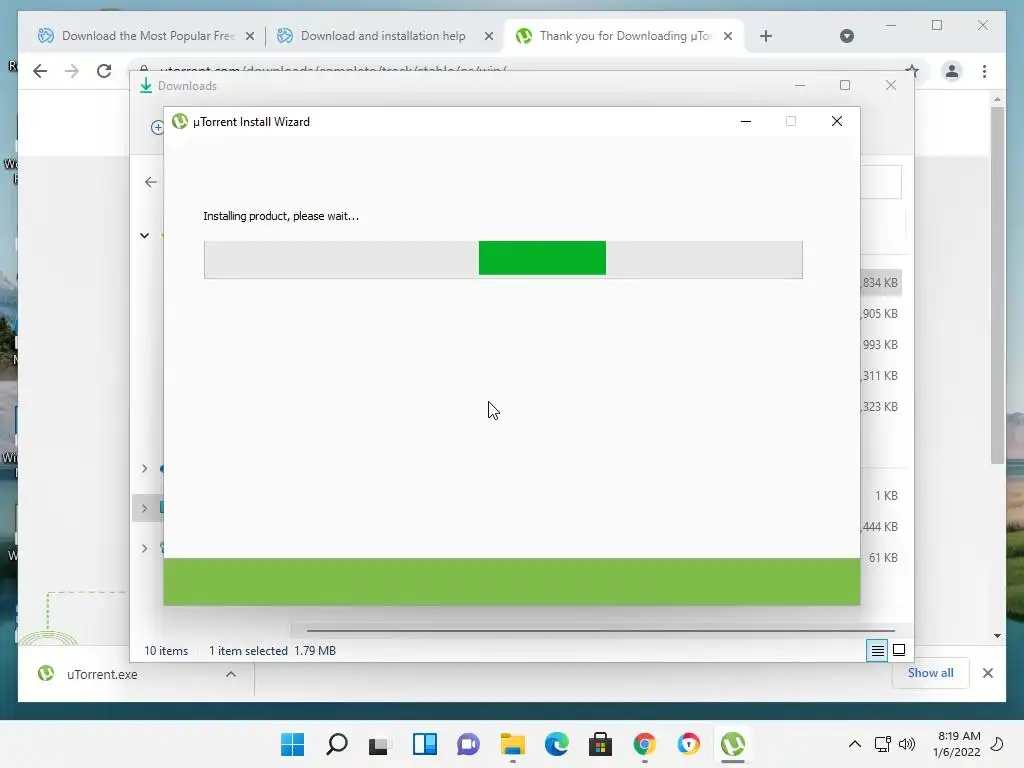This screenshot has height=768, width=1024.
Task: Click the Downloads window title icon
Action: coord(146,86)
